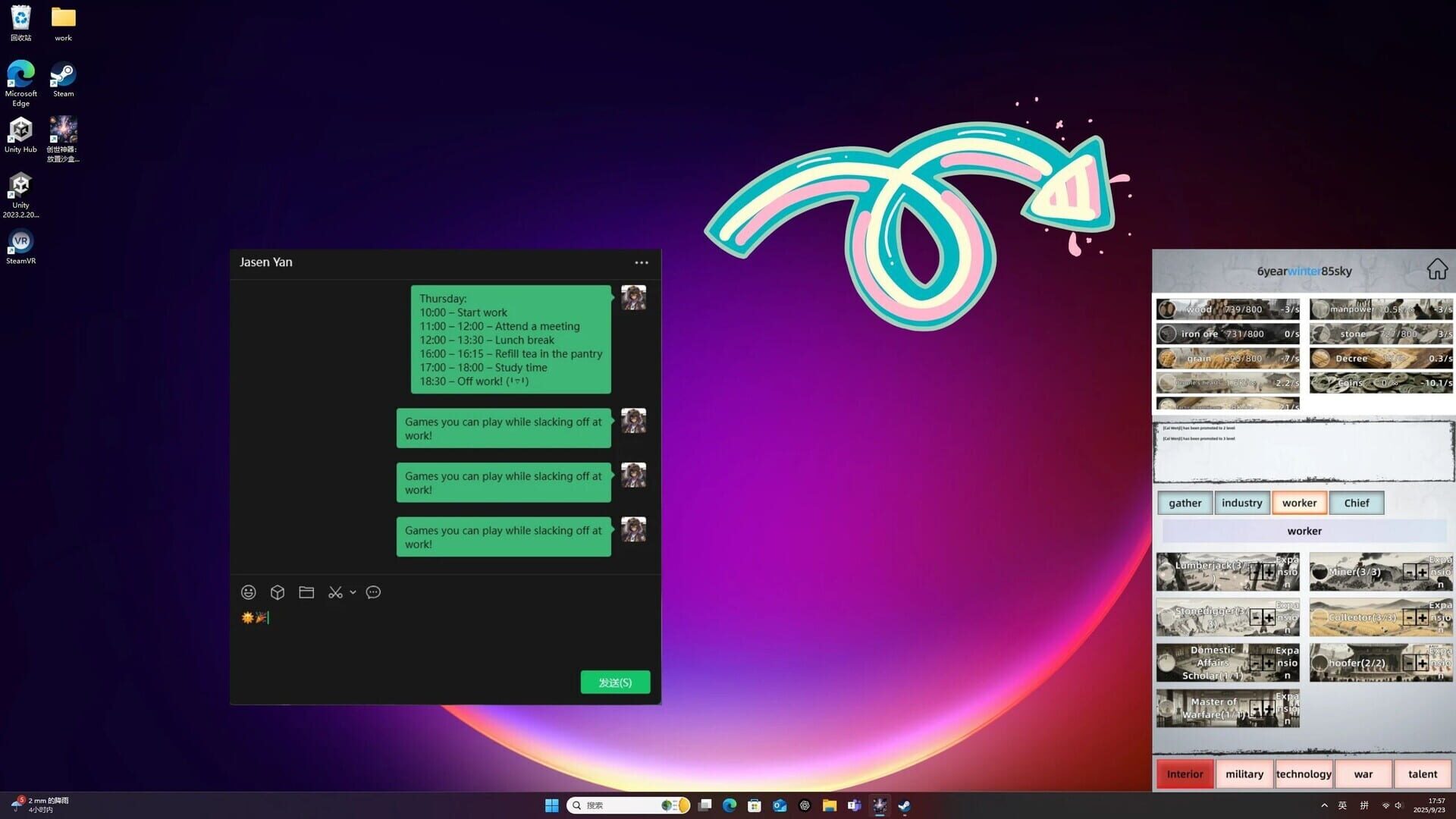1456x819 pixels.
Task: Increase Miner workers with the plus button
Action: (1422, 573)
